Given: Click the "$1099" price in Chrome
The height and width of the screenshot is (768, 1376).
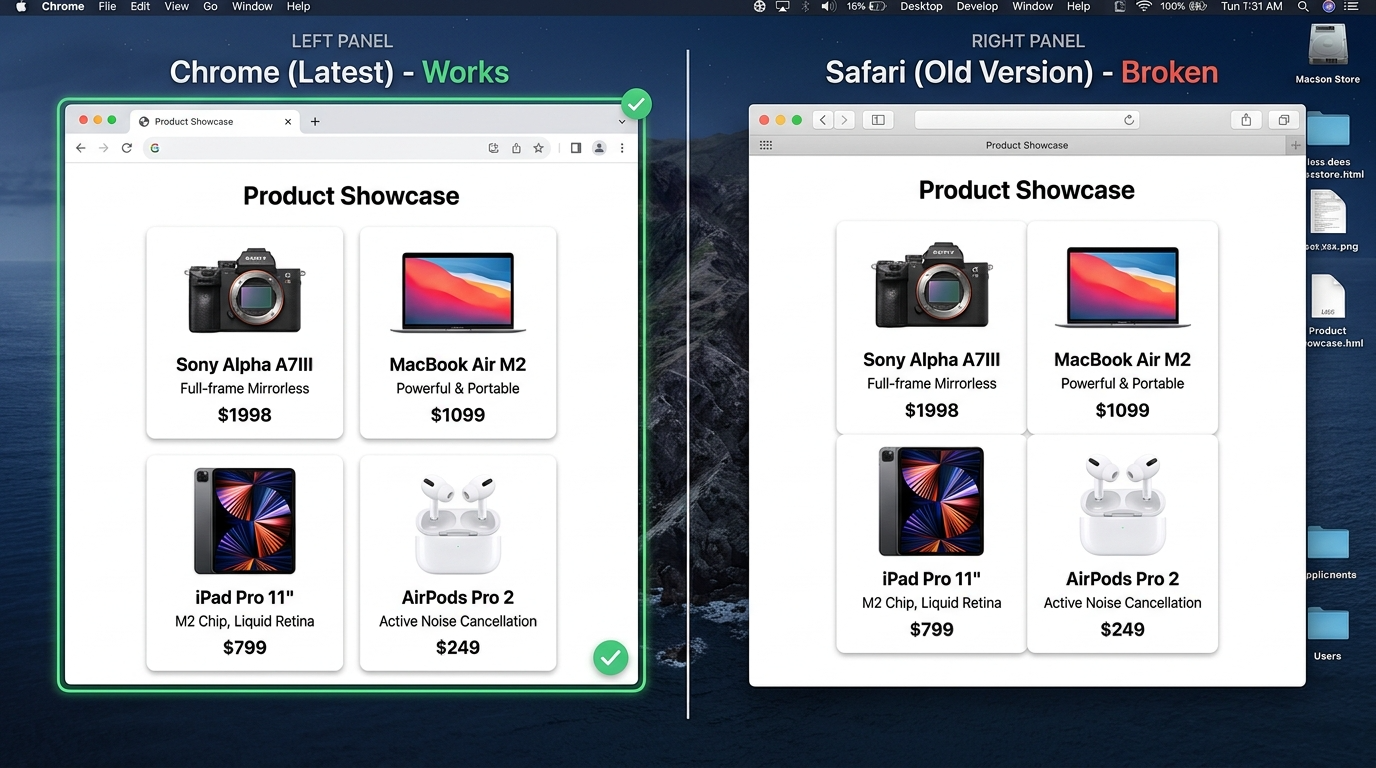Looking at the screenshot, I should 458,415.
